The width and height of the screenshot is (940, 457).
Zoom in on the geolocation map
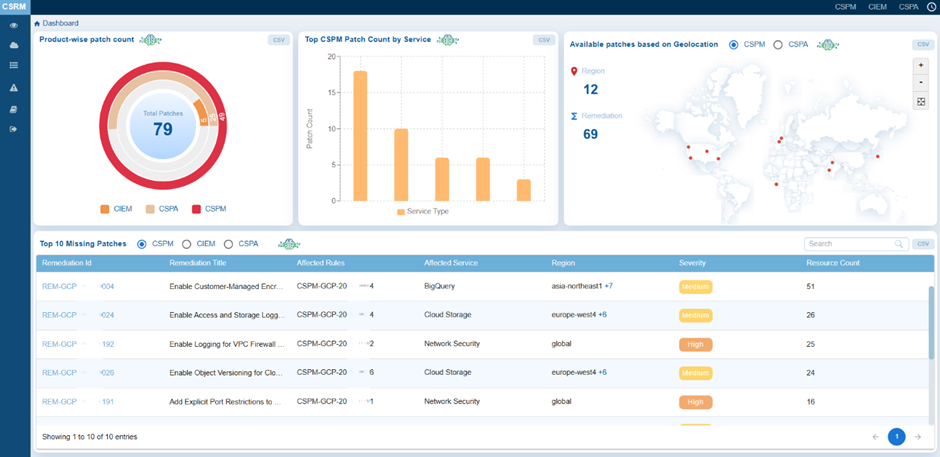[921, 65]
